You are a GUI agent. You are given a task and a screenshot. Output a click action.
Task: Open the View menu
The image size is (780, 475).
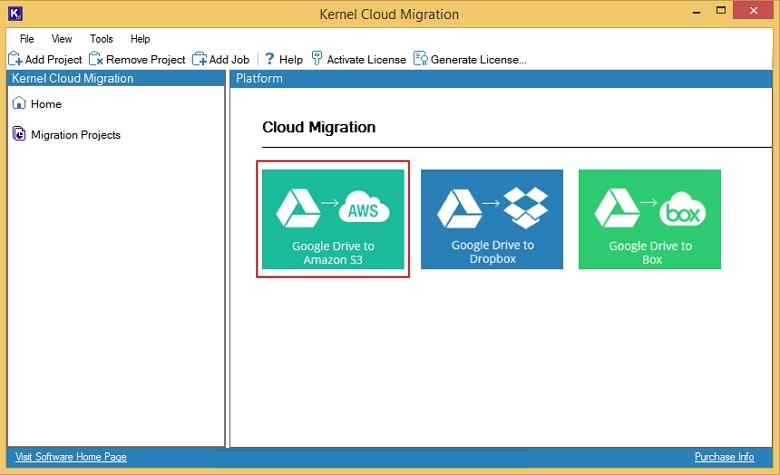click(62, 39)
